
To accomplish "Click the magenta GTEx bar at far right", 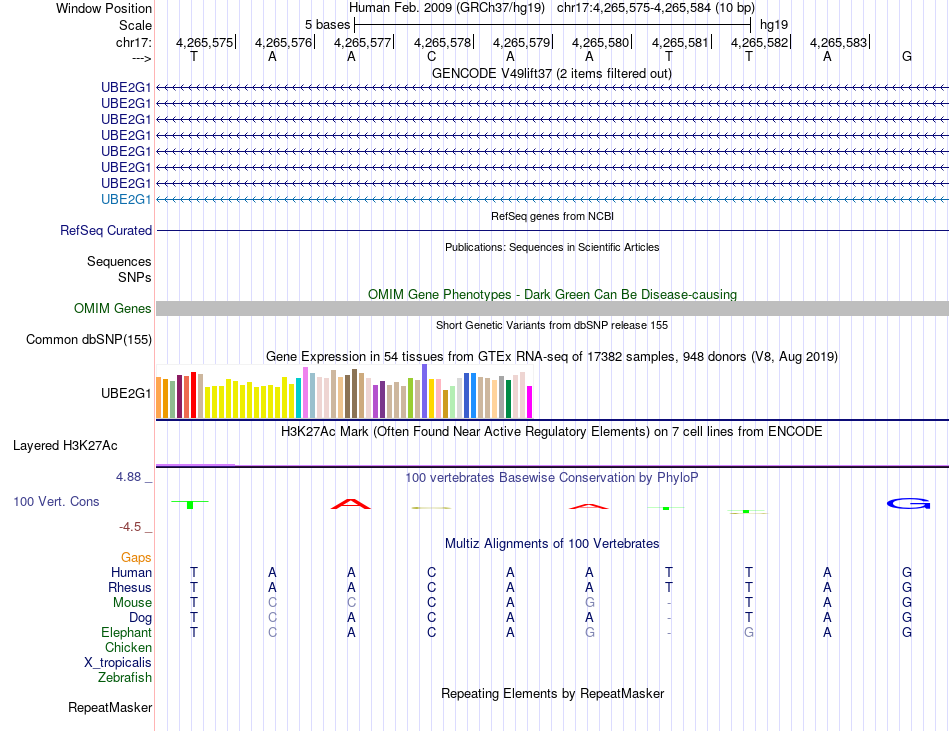I will (x=530, y=402).
